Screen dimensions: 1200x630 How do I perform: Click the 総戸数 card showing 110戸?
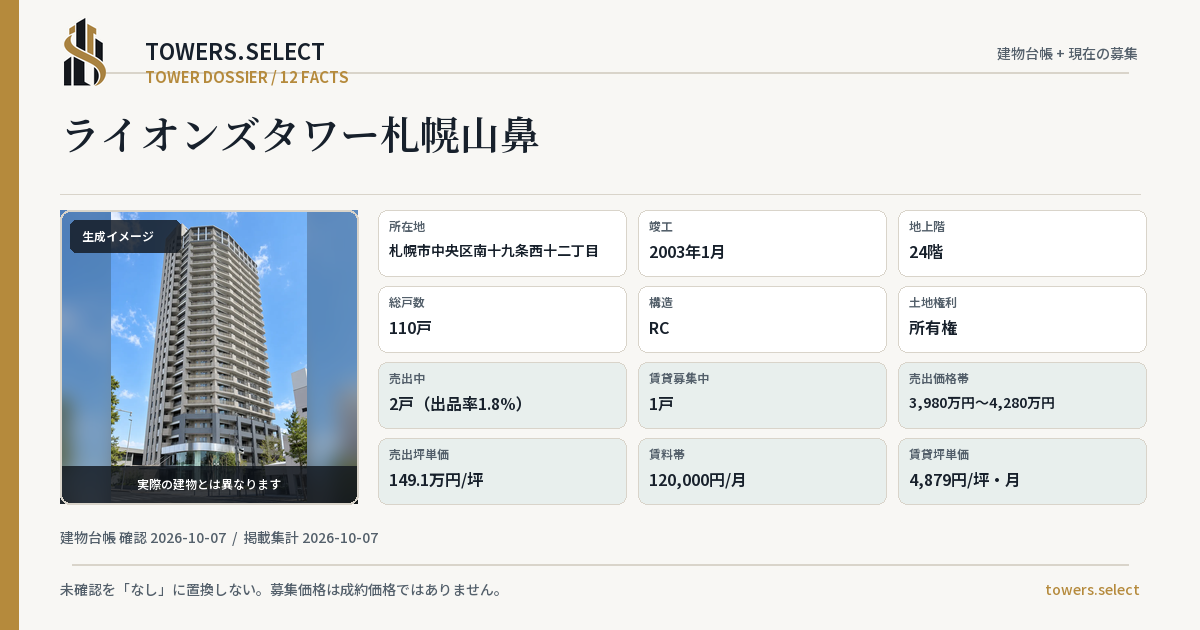point(502,319)
